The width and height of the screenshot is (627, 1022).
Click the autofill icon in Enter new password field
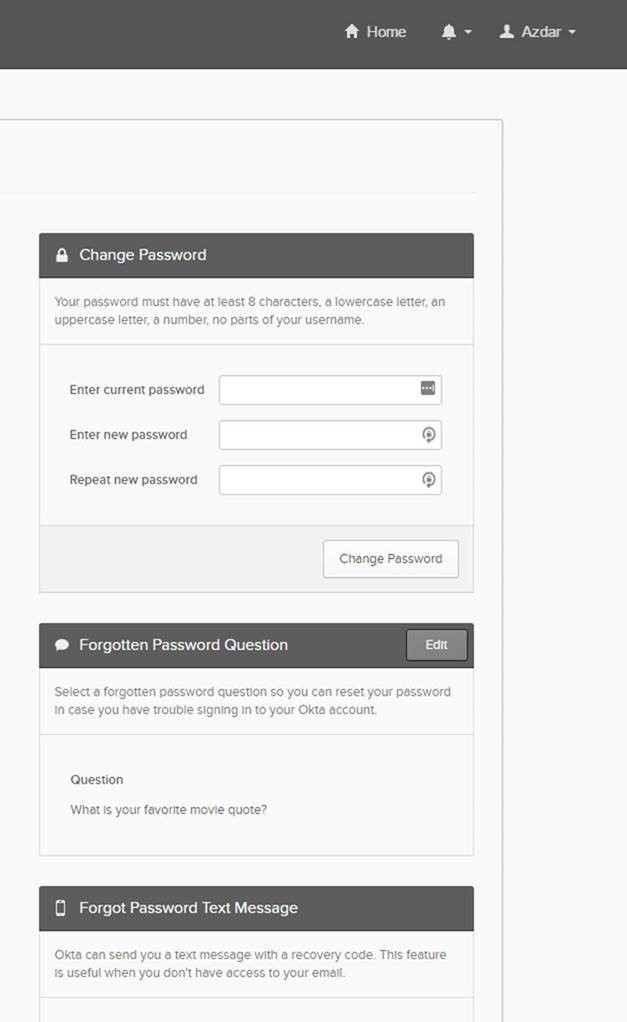428,435
